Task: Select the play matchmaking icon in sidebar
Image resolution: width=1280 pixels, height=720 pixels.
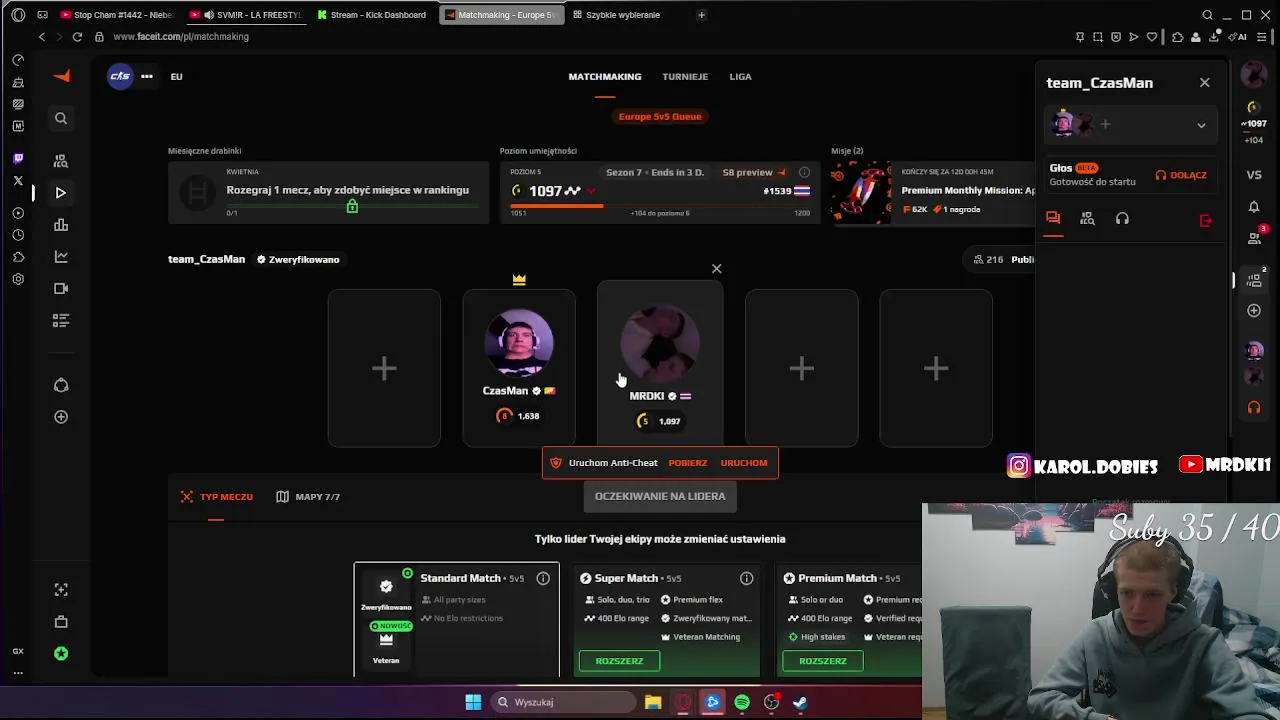Action: click(61, 192)
